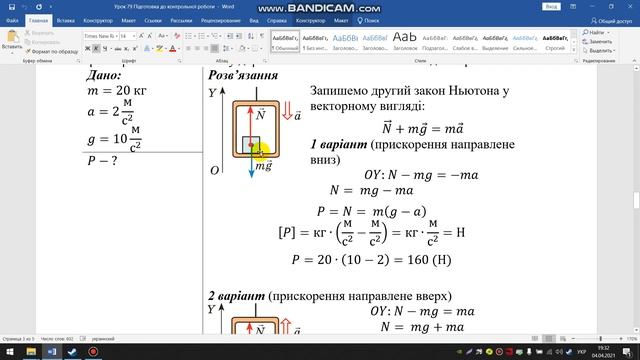Toggle show paragraph marks (¶)
The width and height of the screenshot is (640, 360).
click(x=262, y=36)
